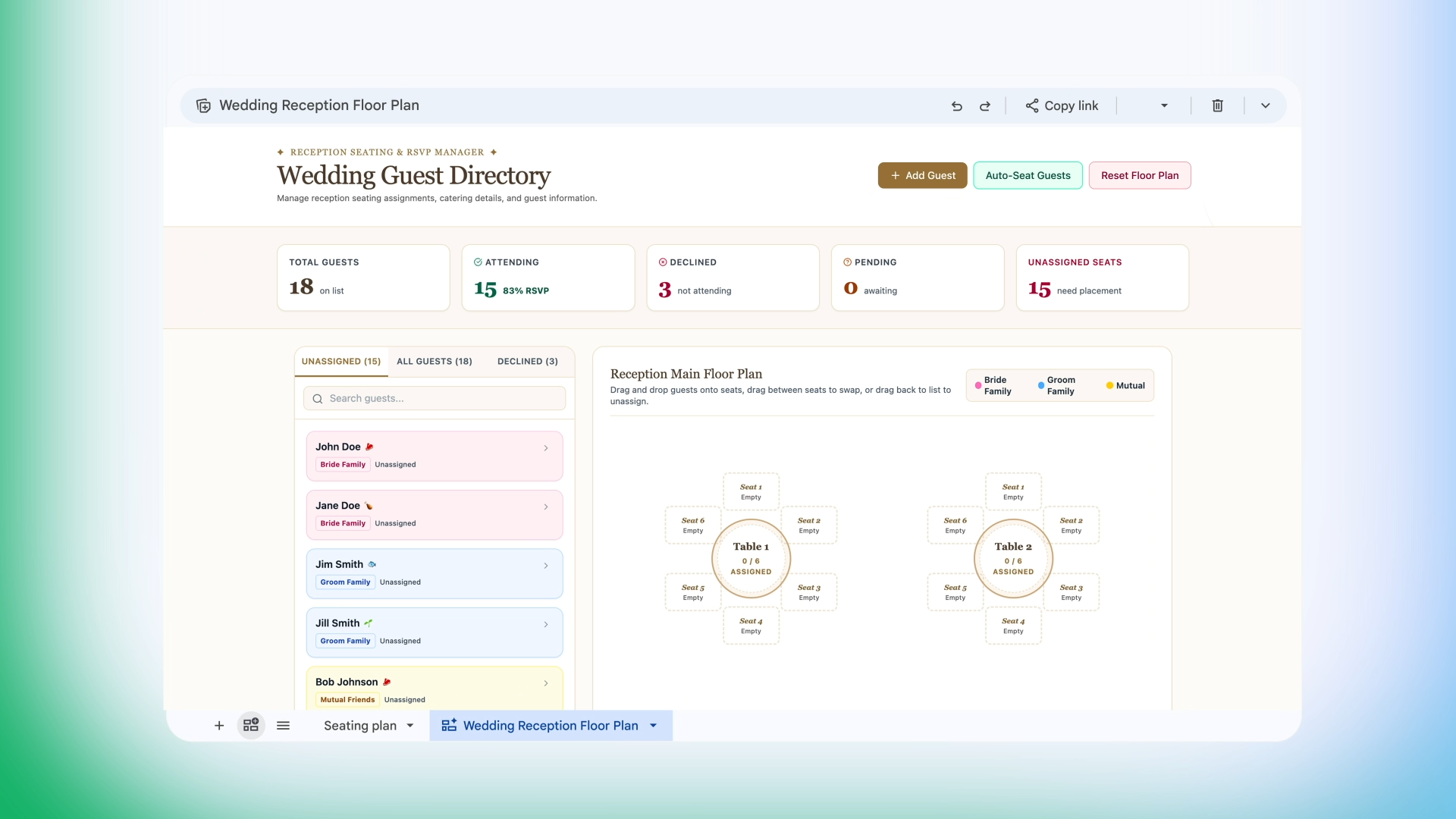
Task: Click the Attending check icon
Action: pyautogui.click(x=478, y=262)
